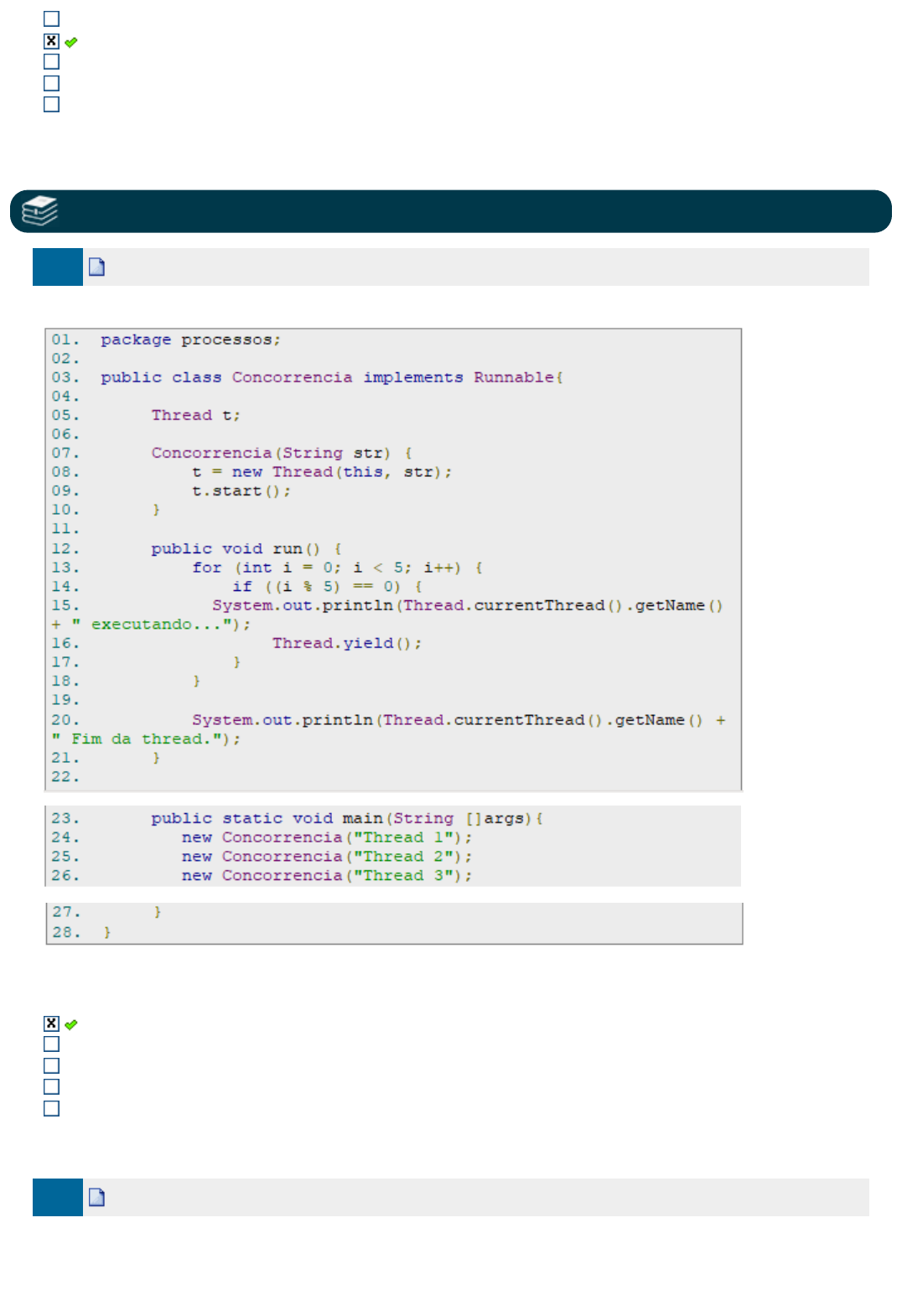Check the fourth checkbox in the top answer group
Image resolution: width=902 pixels, height=1316 pixels.
coord(52,84)
